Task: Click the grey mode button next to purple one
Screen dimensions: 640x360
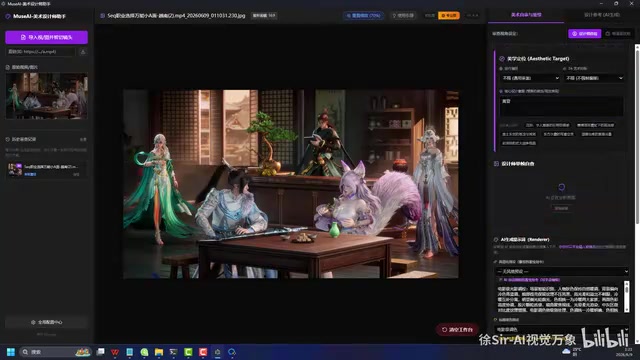Action: (x=618, y=33)
